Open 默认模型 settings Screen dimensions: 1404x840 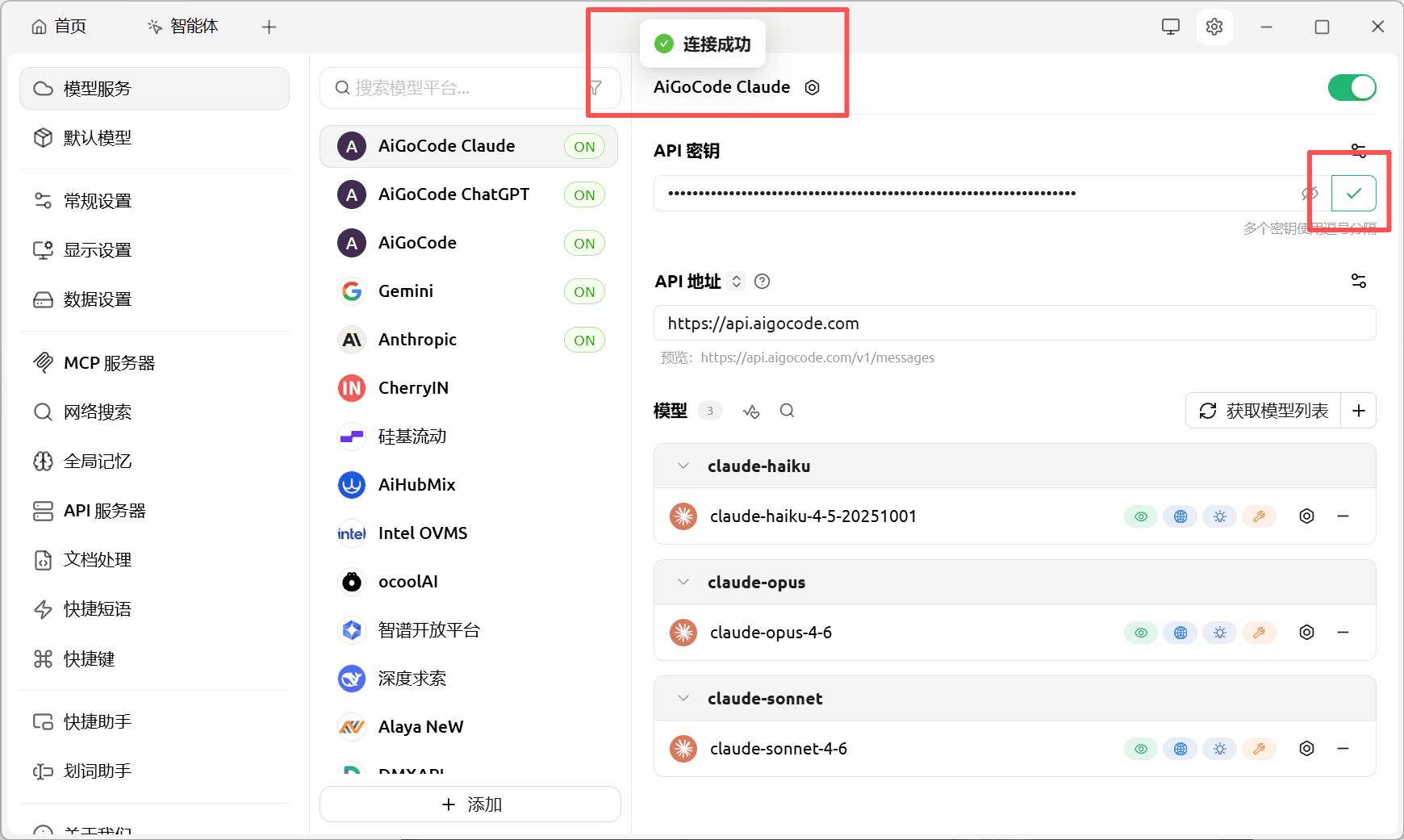point(154,138)
